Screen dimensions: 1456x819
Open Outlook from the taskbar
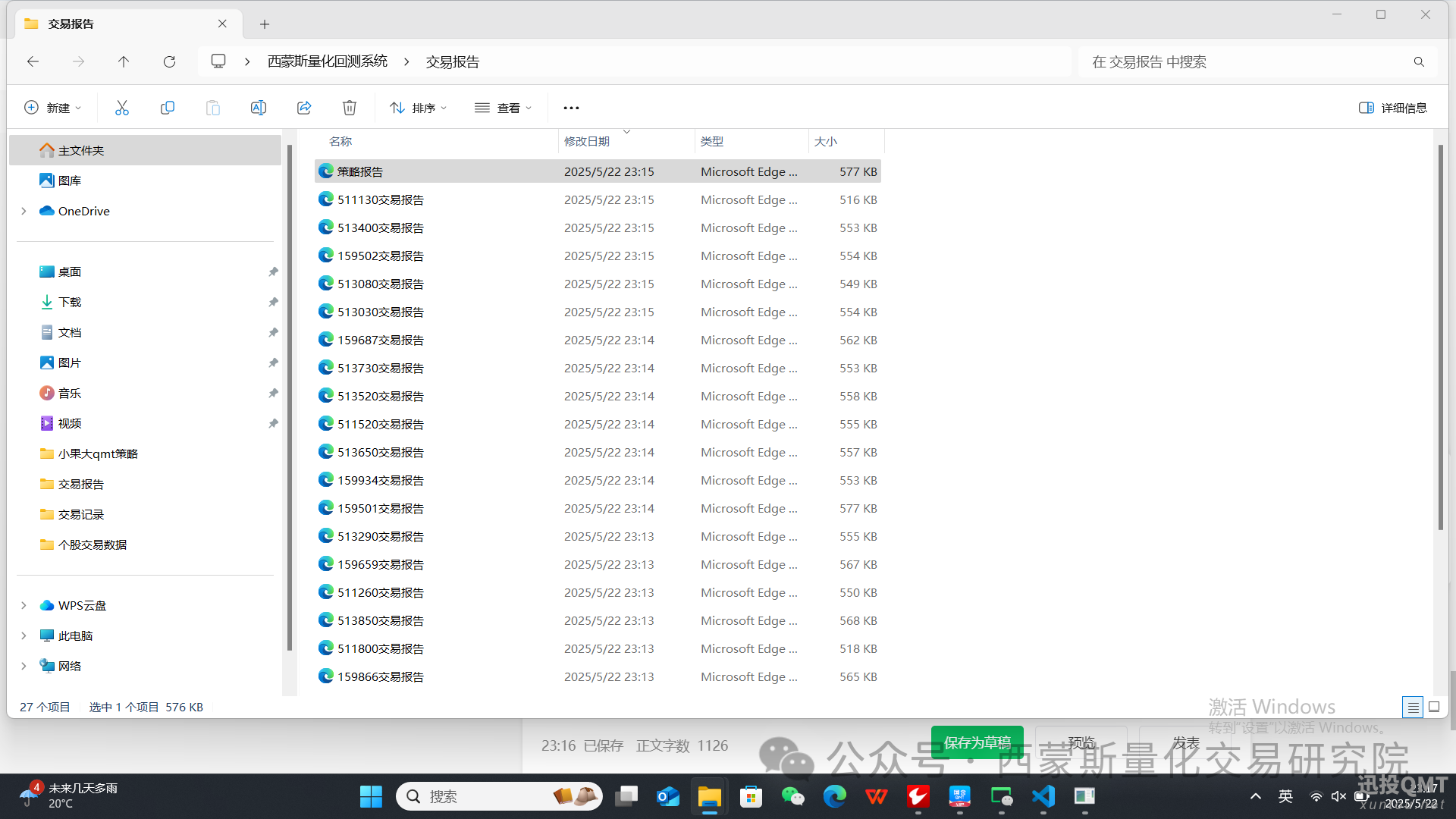coord(668,796)
